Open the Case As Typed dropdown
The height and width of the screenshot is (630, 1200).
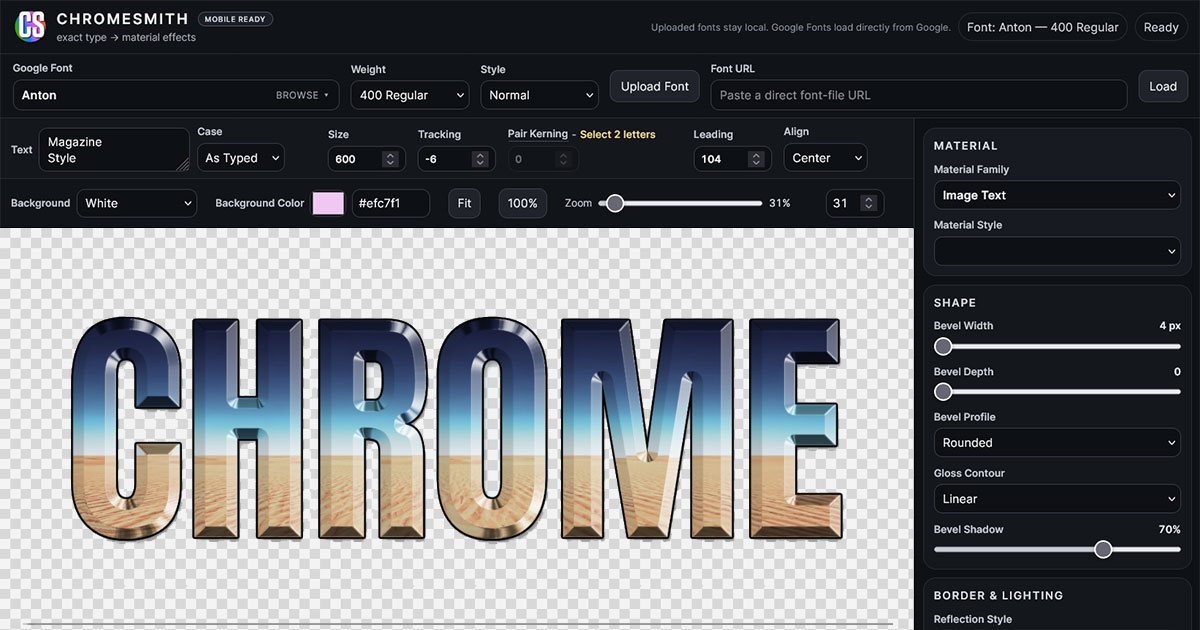241,158
